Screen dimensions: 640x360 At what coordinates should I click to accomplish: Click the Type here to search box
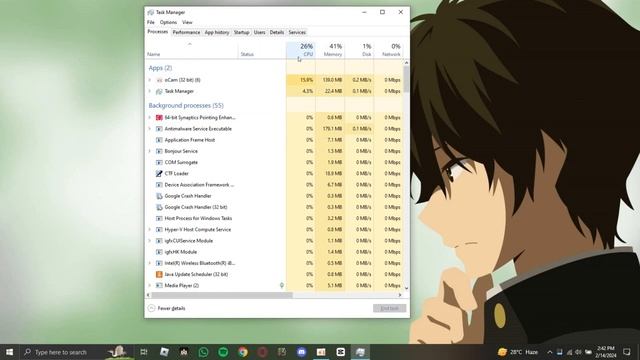[x=76, y=352]
